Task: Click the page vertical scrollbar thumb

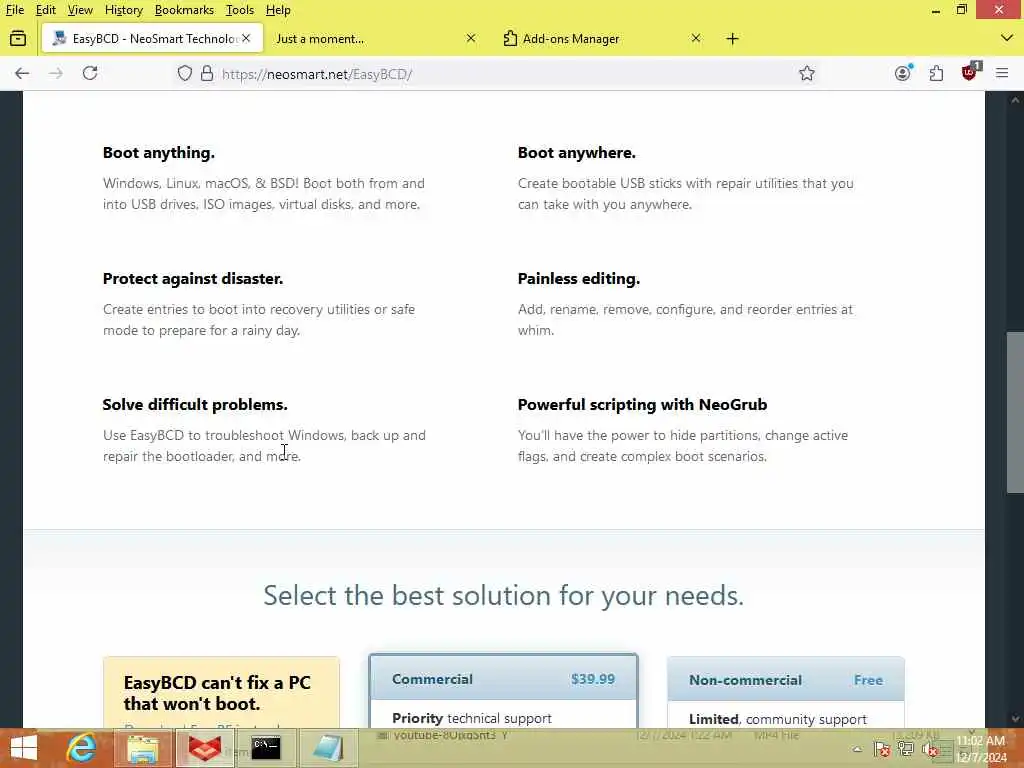Action: click(x=1015, y=411)
